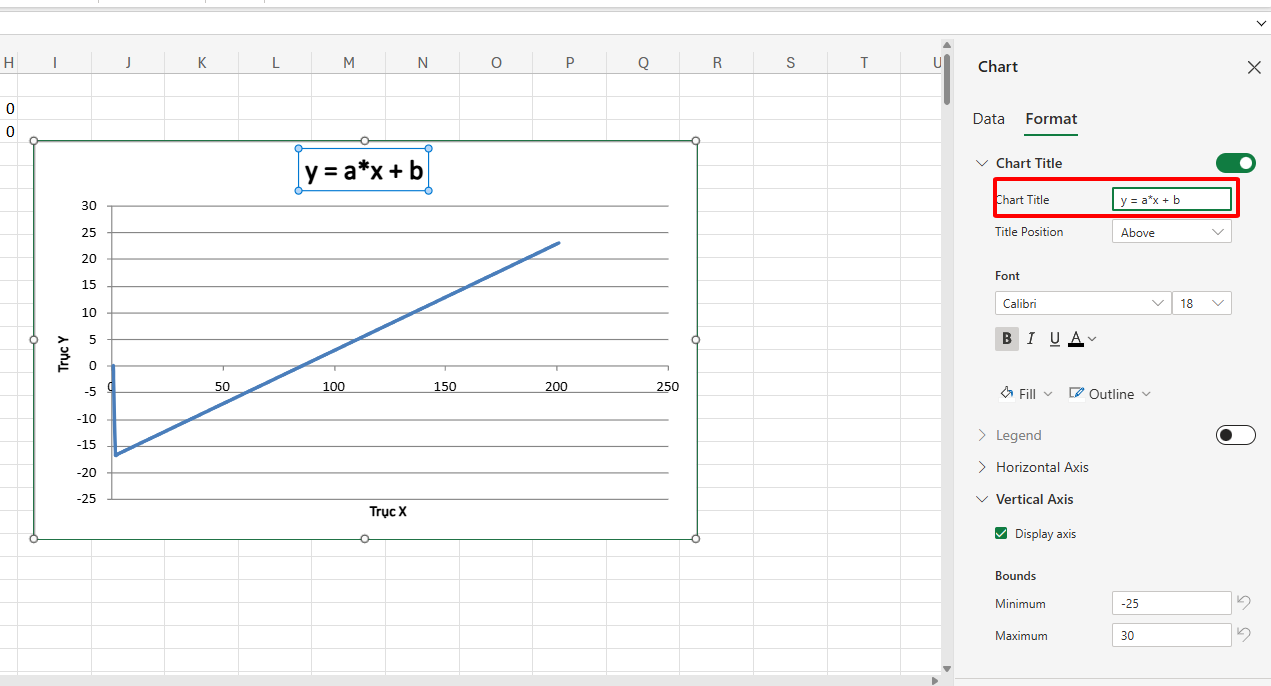Viewport: 1271px width, 686px height.
Task: Toggle Bold formatting
Action: point(1007,339)
